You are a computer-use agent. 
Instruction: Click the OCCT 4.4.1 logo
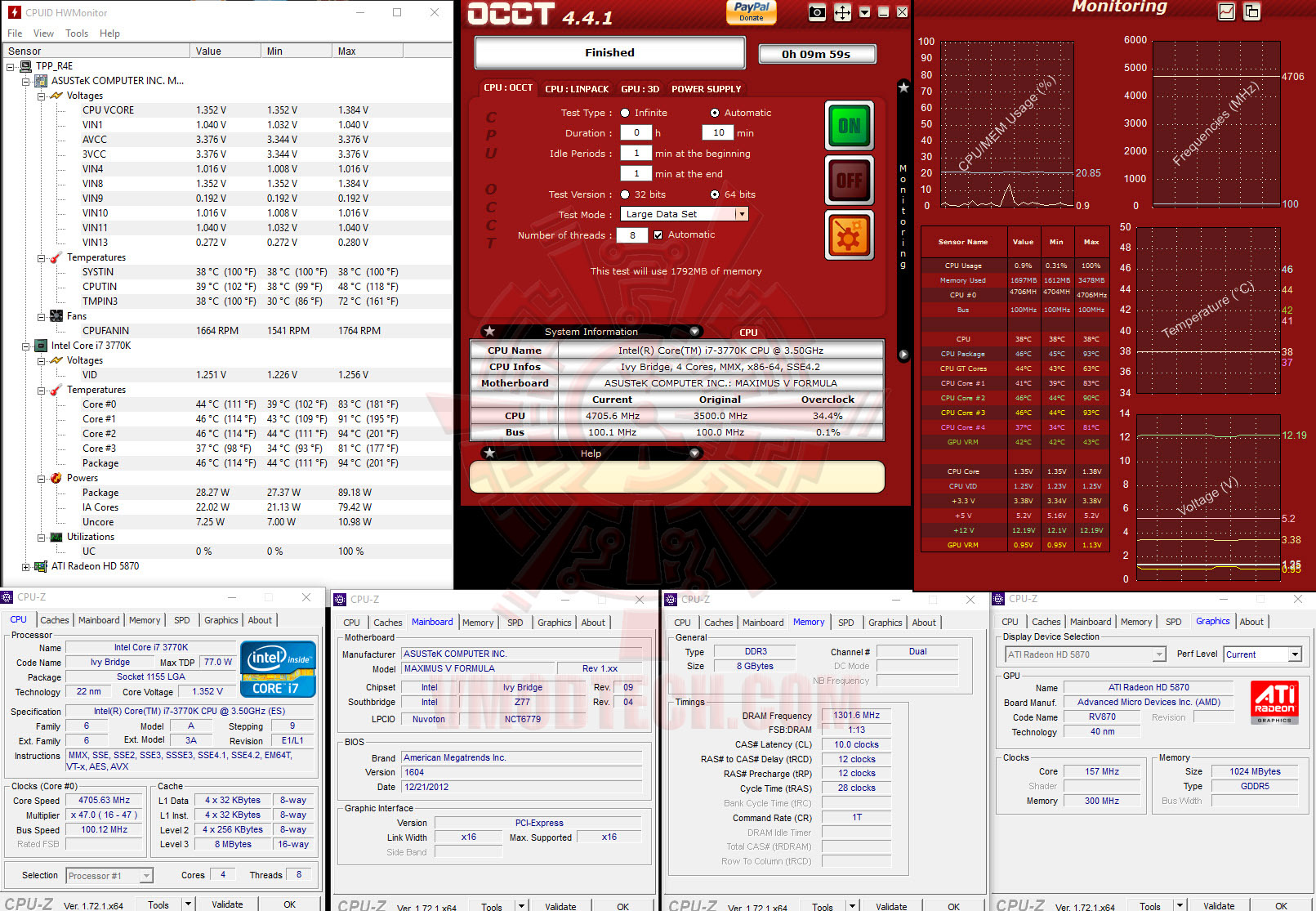539,14
